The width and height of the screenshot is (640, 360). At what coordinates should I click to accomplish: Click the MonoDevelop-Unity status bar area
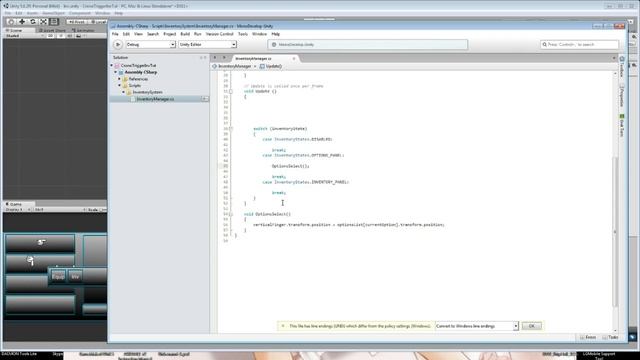point(367,44)
